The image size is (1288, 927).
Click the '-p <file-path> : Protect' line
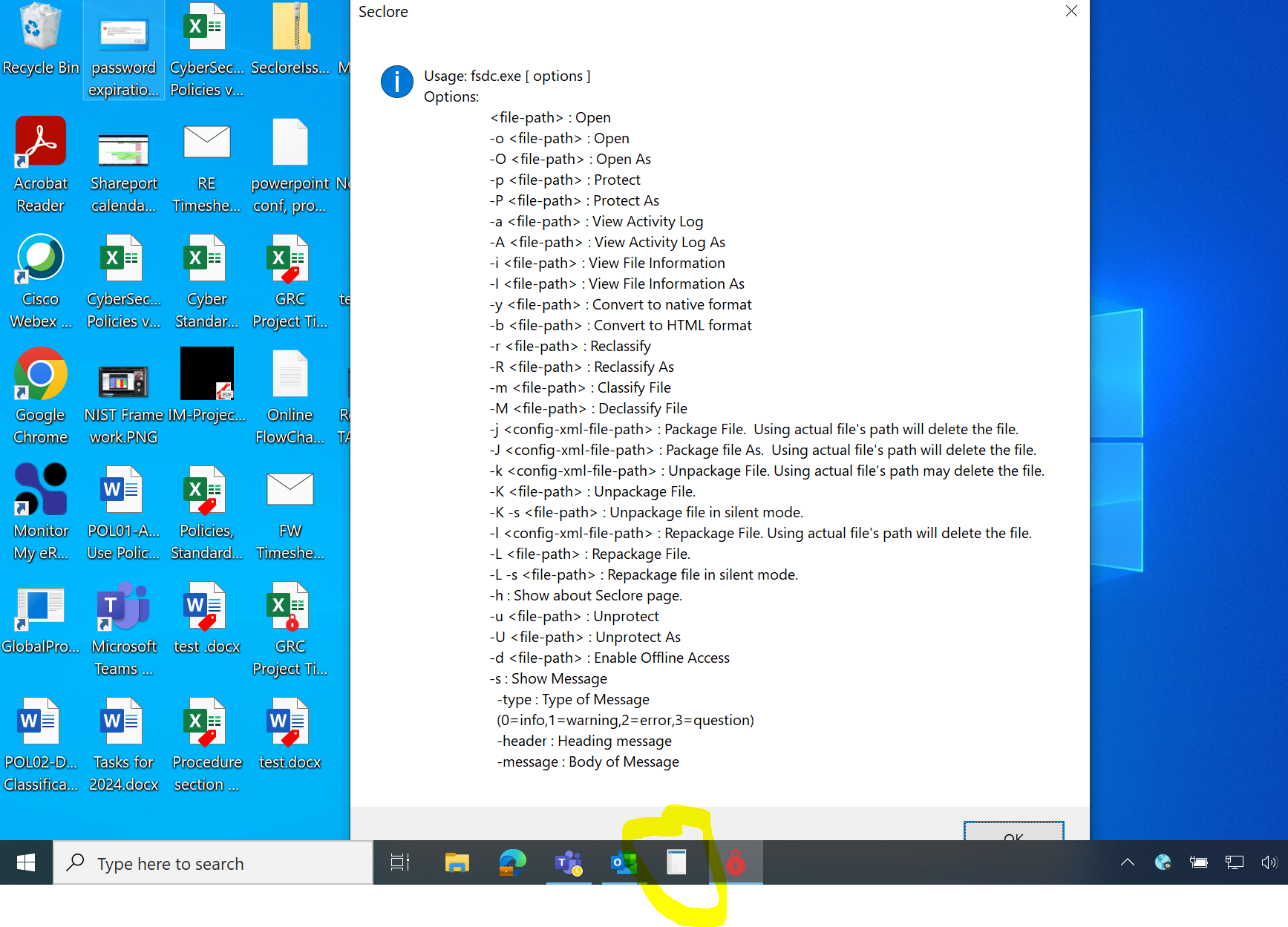(x=565, y=180)
